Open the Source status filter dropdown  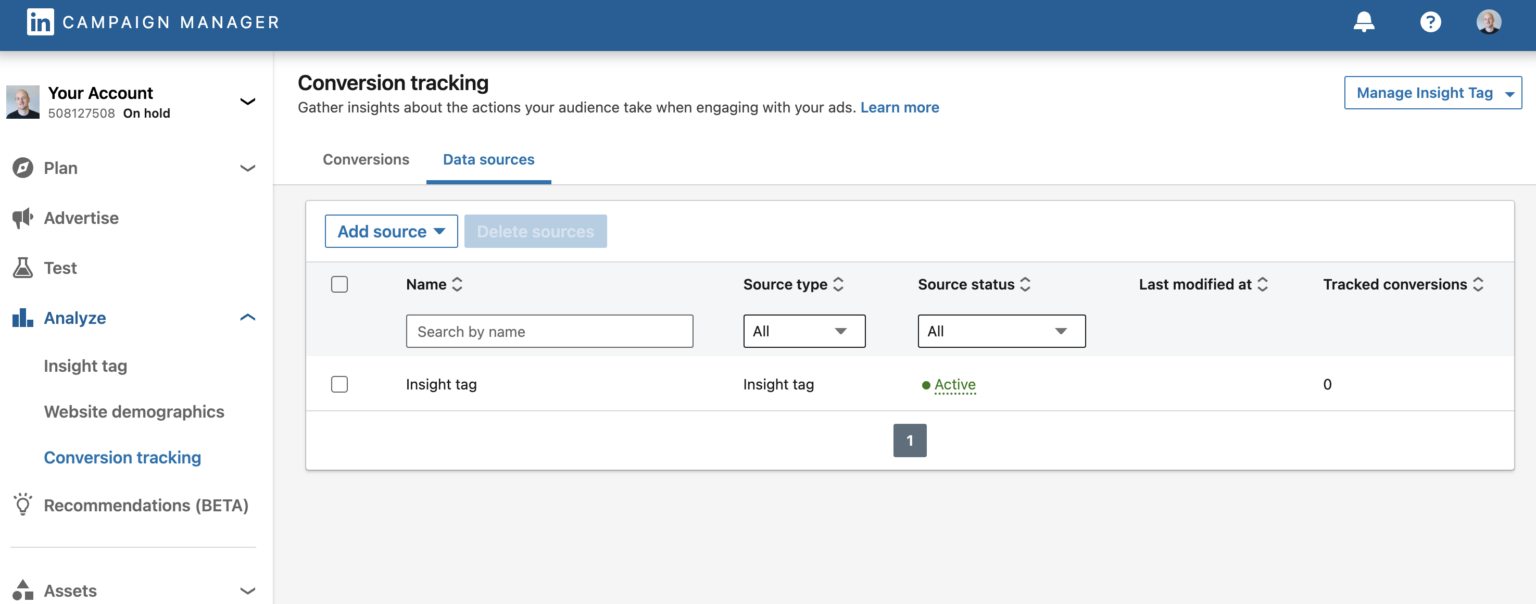click(x=1001, y=331)
